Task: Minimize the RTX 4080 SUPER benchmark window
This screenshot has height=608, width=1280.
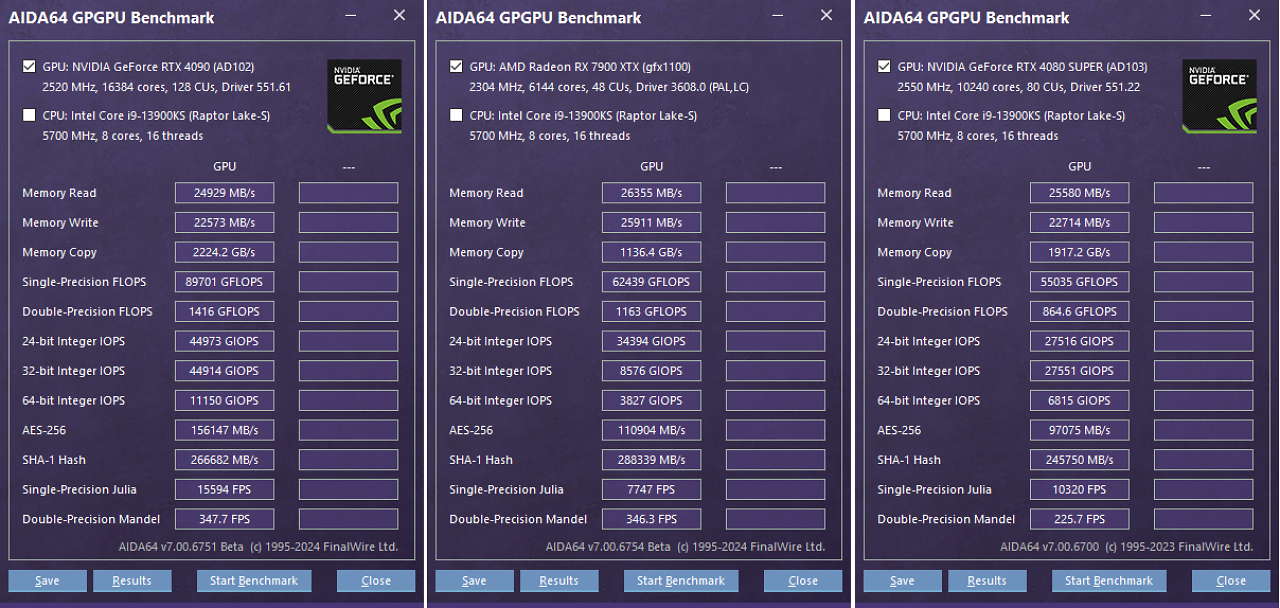Action: click(1206, 16)
